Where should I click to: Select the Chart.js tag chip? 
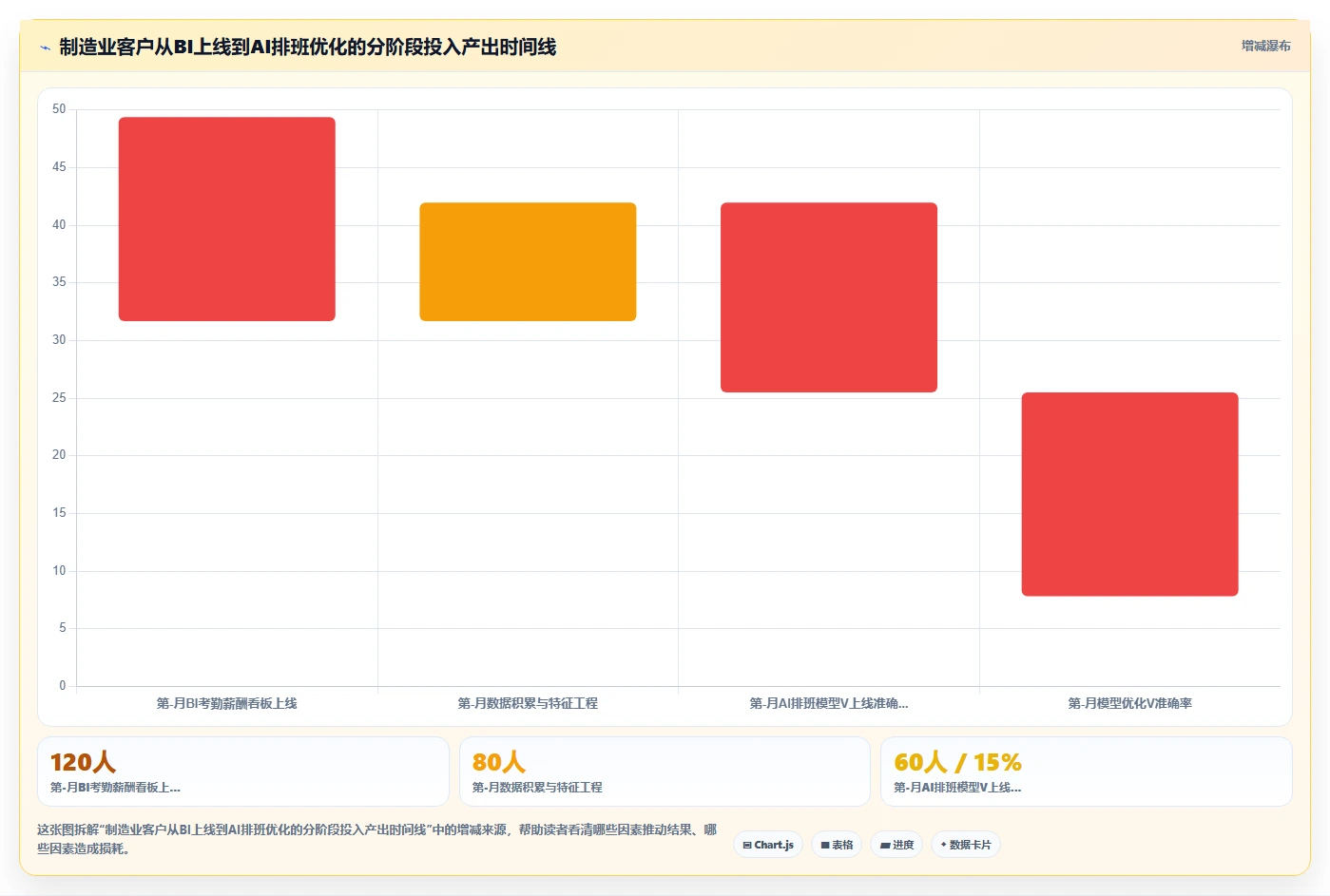[x=768, y=845]
